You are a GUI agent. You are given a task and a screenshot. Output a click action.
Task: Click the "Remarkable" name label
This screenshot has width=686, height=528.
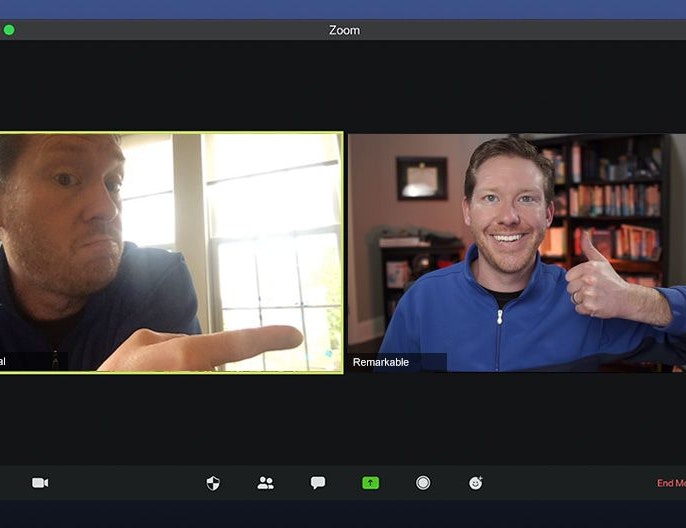coord(381,362)
